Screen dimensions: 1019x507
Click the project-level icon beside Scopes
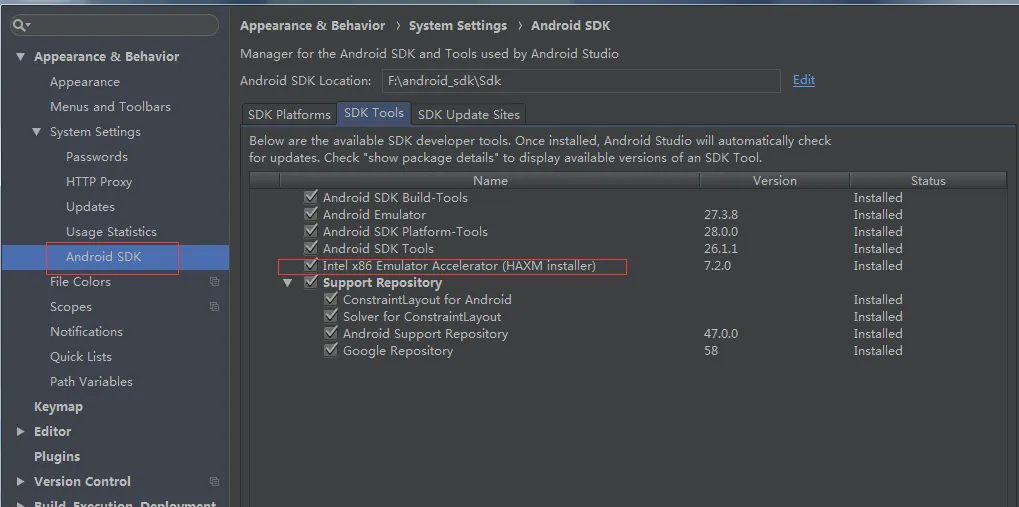[x=214, y=307]
